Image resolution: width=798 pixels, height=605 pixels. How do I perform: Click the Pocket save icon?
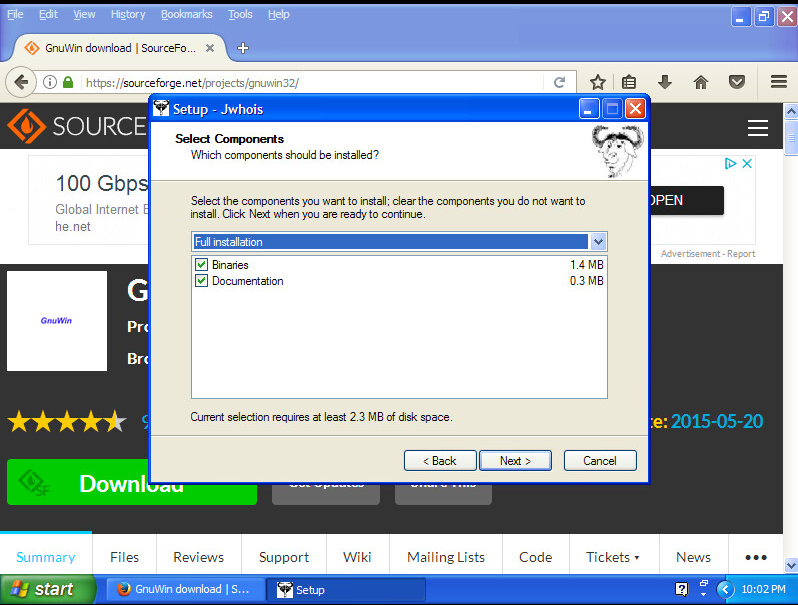pyautogui.click(x=736, y=82)
